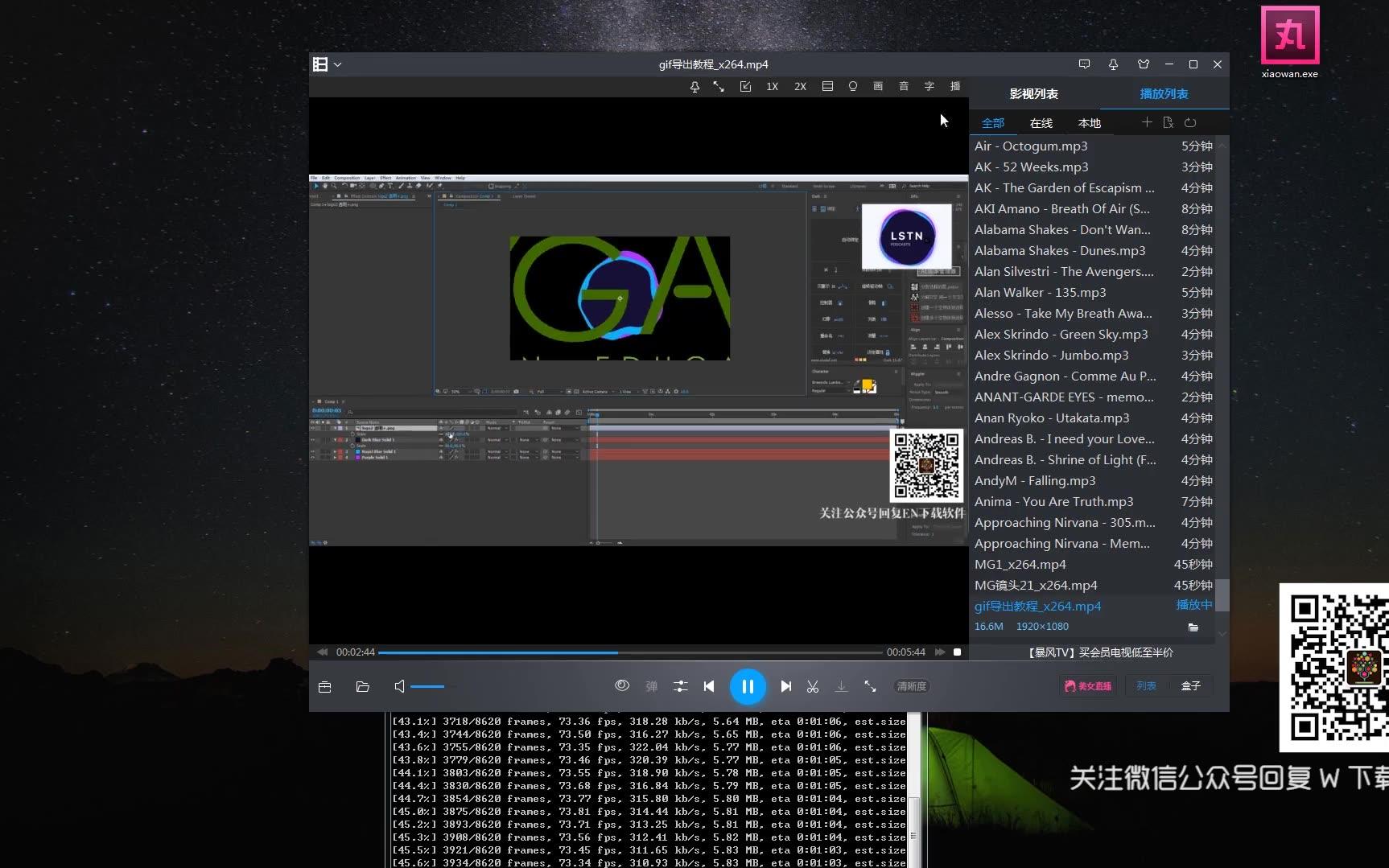Viewport: 1389px width, 868px height.
Task: Open audio settings (音)
Action: click(x=904, y=87)
